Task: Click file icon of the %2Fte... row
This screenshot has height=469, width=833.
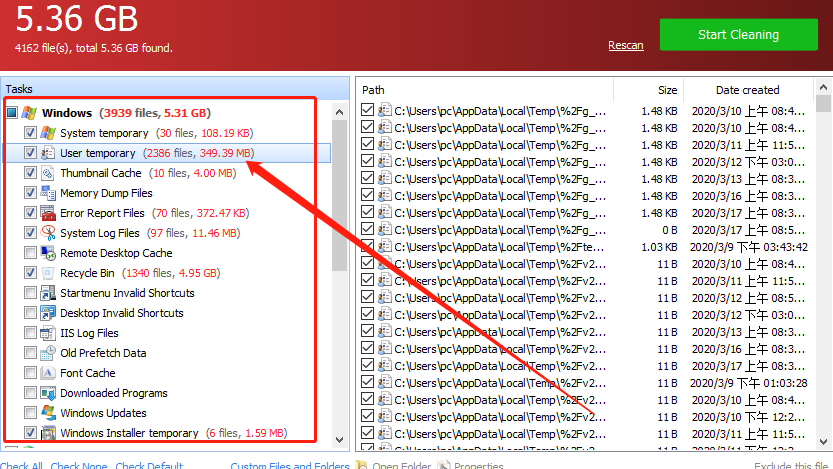Action: [x=385, y=246]
